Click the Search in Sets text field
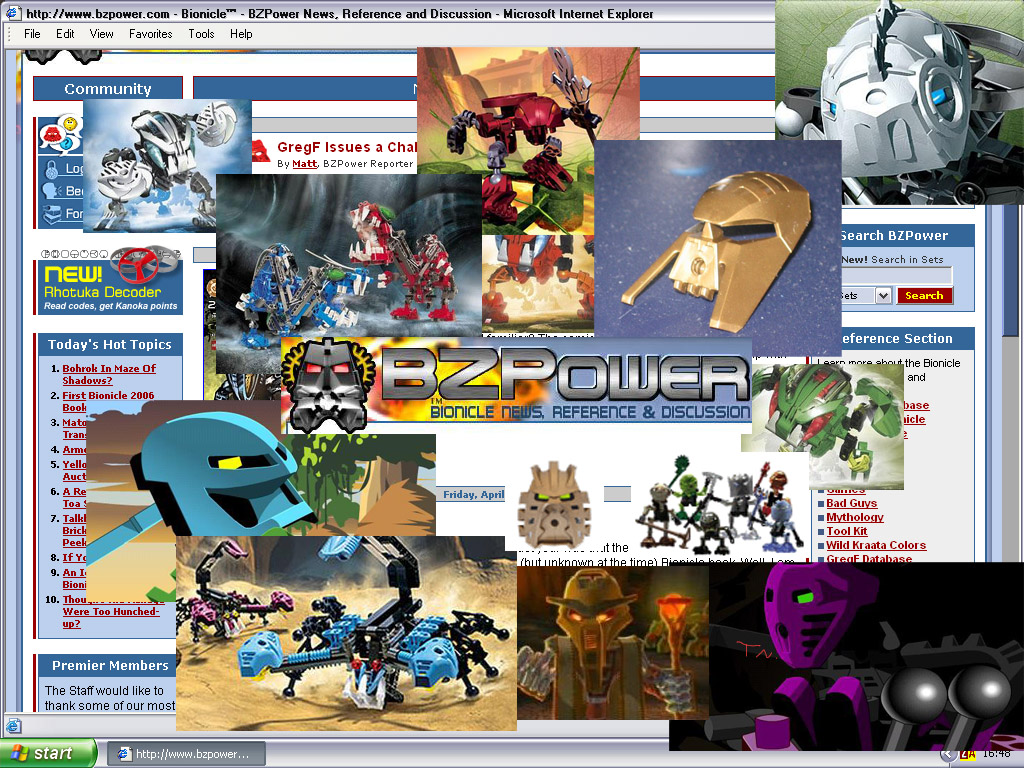 (896, 275)
